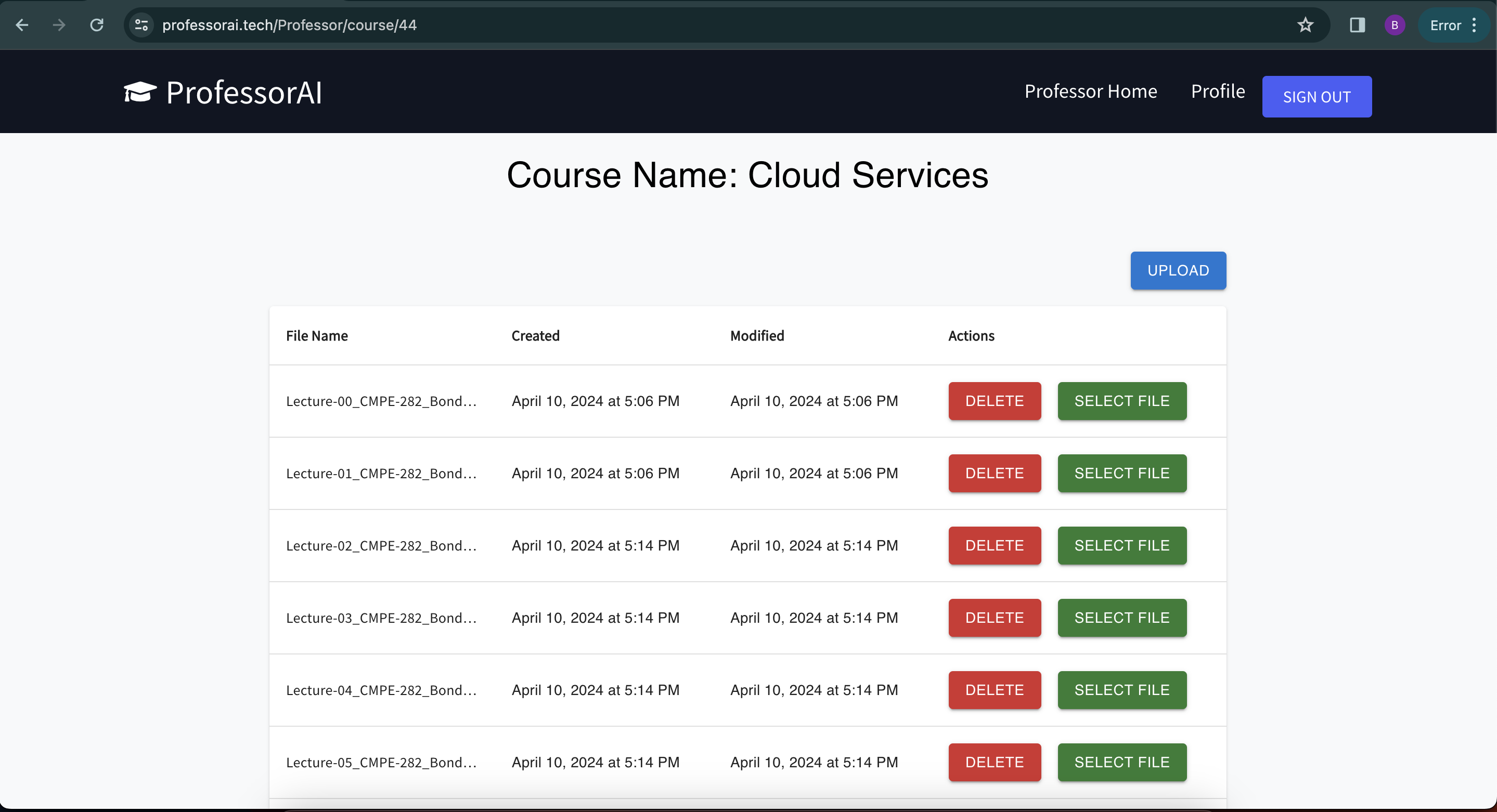Select file for Lecture-01
The image size is (1497, 812).
pyautogui.click(x=1121, y=473)
